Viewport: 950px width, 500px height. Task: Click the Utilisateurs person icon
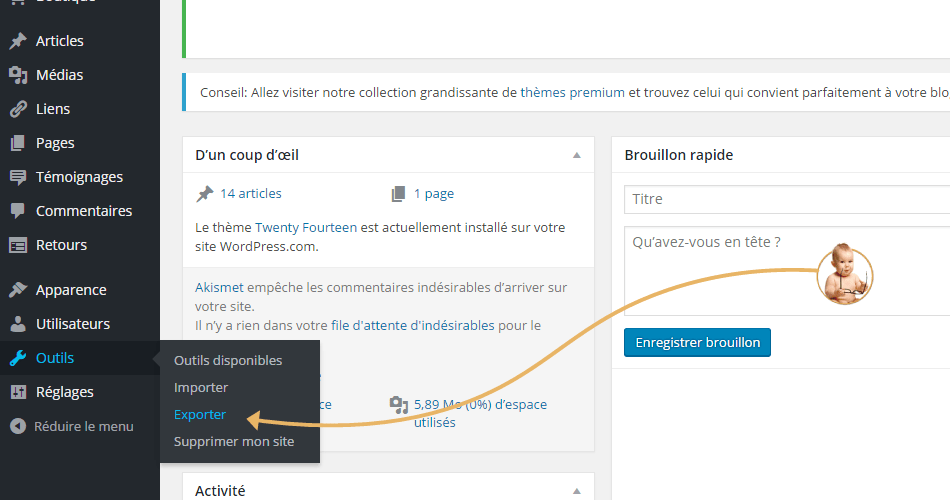tap(18, 324)
